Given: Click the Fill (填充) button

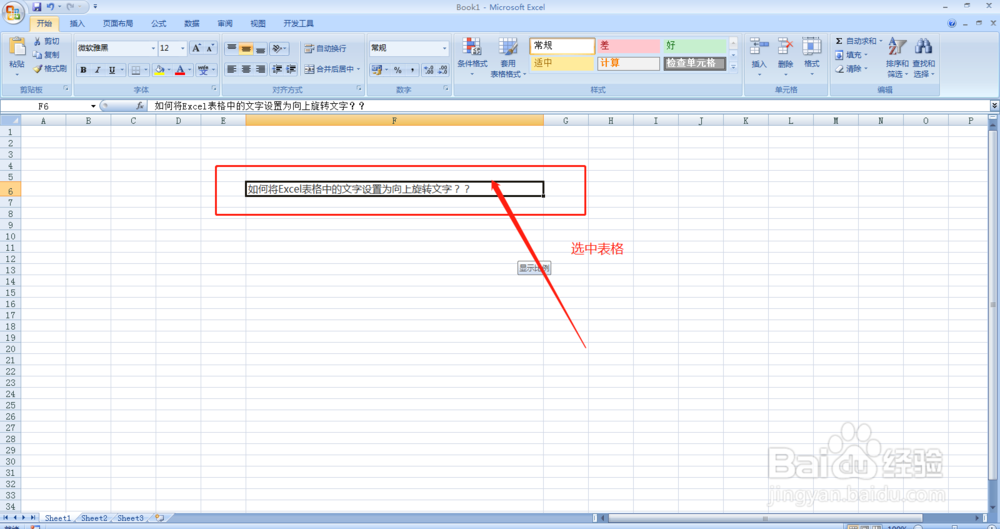Looking at the screenshot, I should pyautogui.click(x=852, y=56).
